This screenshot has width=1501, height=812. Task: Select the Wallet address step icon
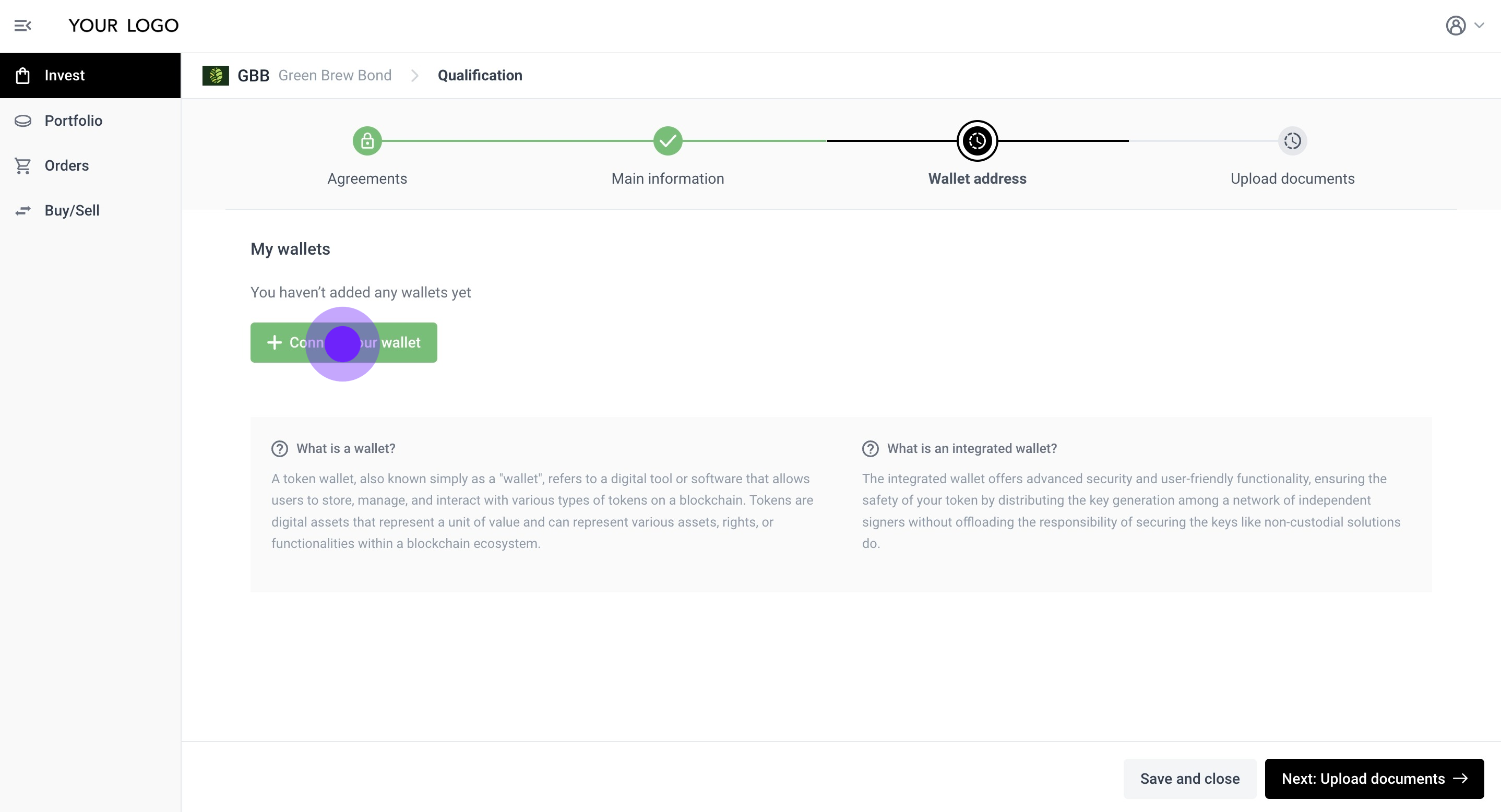[977, 141]
